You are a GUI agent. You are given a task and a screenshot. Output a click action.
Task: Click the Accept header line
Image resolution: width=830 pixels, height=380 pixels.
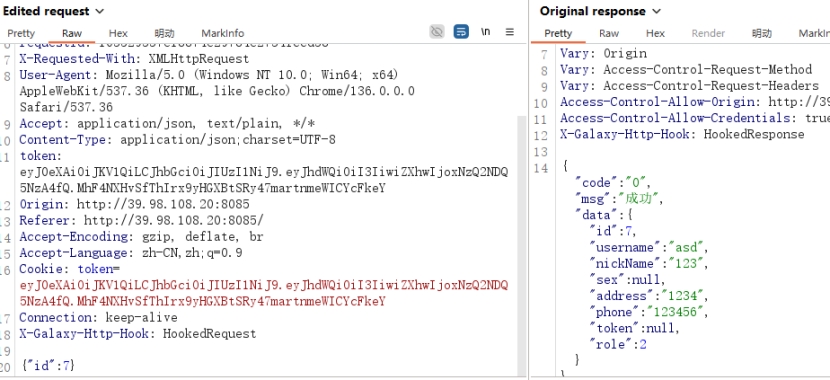(x=167, y=124)
